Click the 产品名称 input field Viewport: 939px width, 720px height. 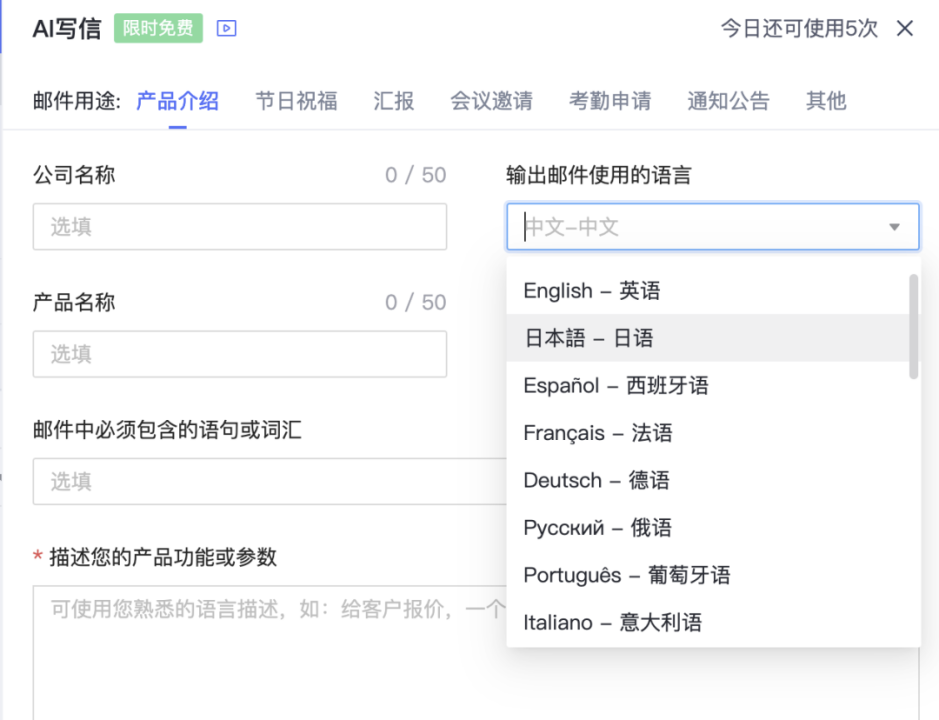coord(239,354)
